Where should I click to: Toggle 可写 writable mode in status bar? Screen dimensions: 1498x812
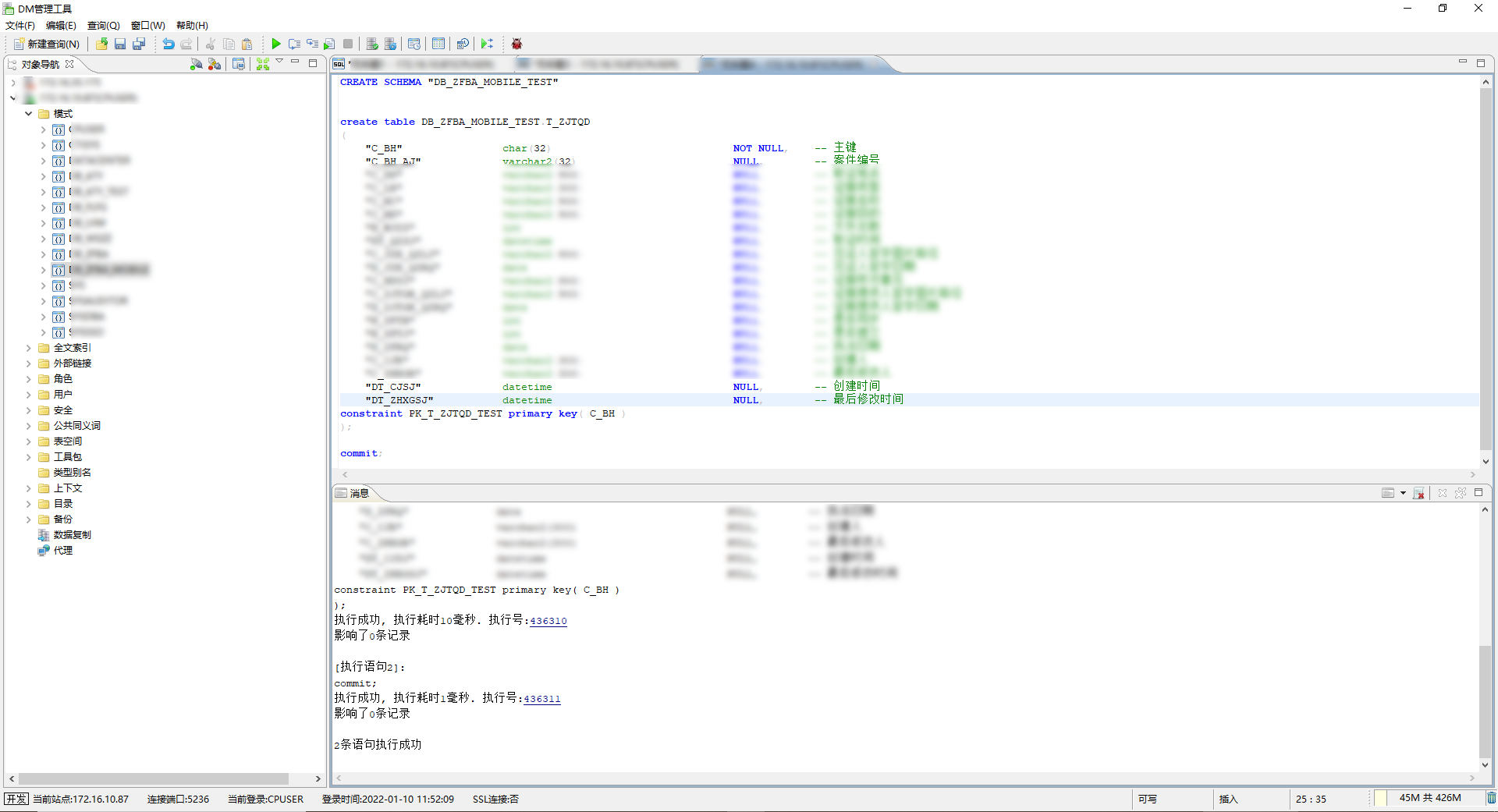click(x=1147, y=800)
